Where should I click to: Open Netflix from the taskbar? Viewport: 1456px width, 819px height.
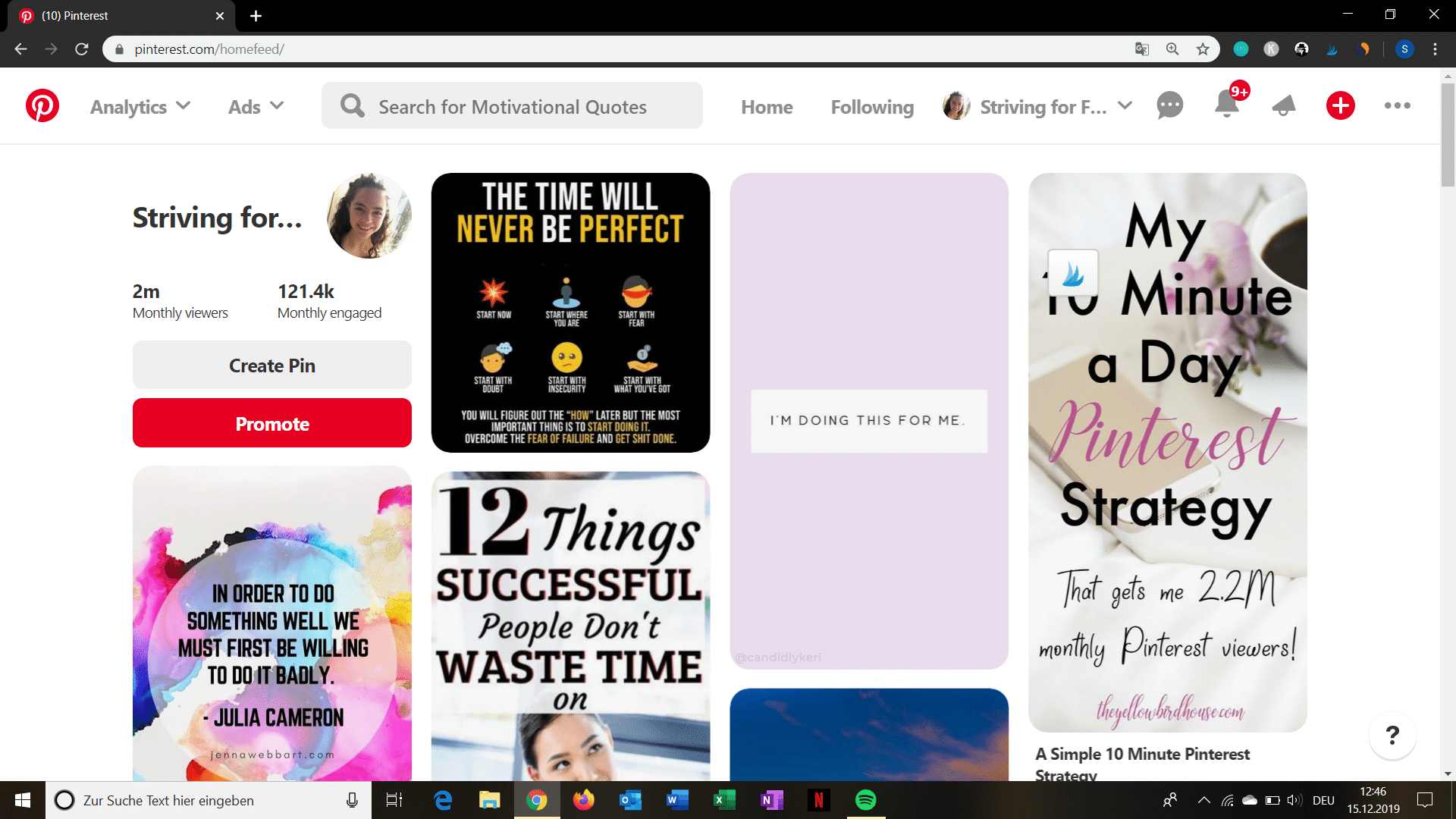click(818, 800)
